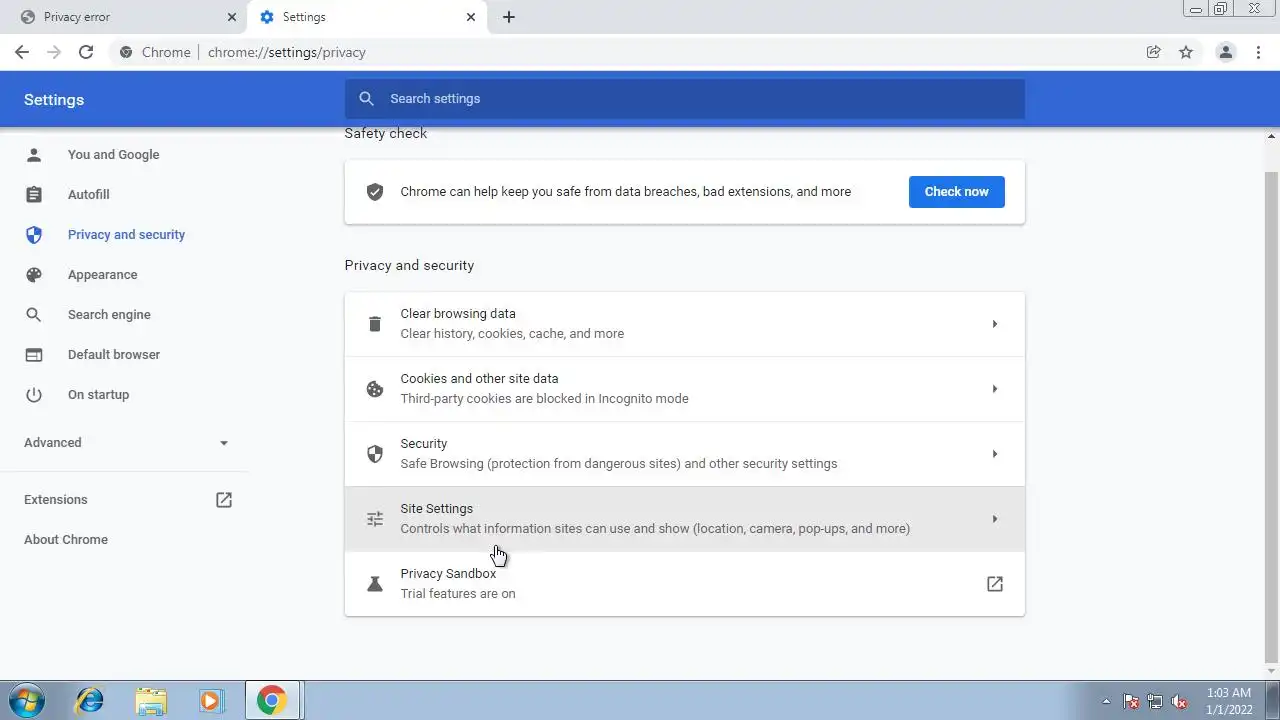This screenshot has width=1280, height=720.
Task: Click the flask icon for Privacy Sandbox
Action: 375,584
